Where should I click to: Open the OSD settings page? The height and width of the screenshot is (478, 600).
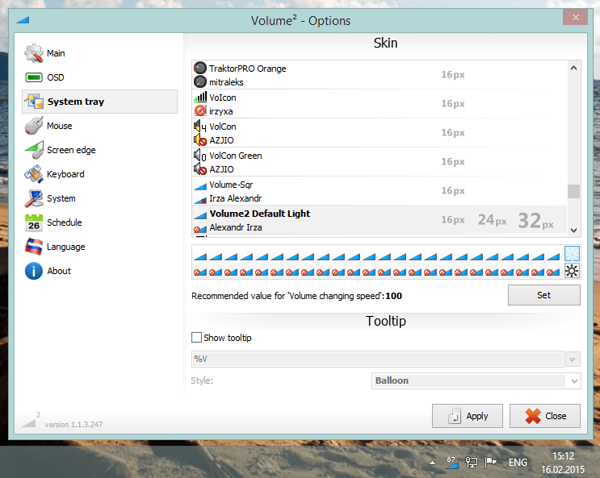click(99, 78)
